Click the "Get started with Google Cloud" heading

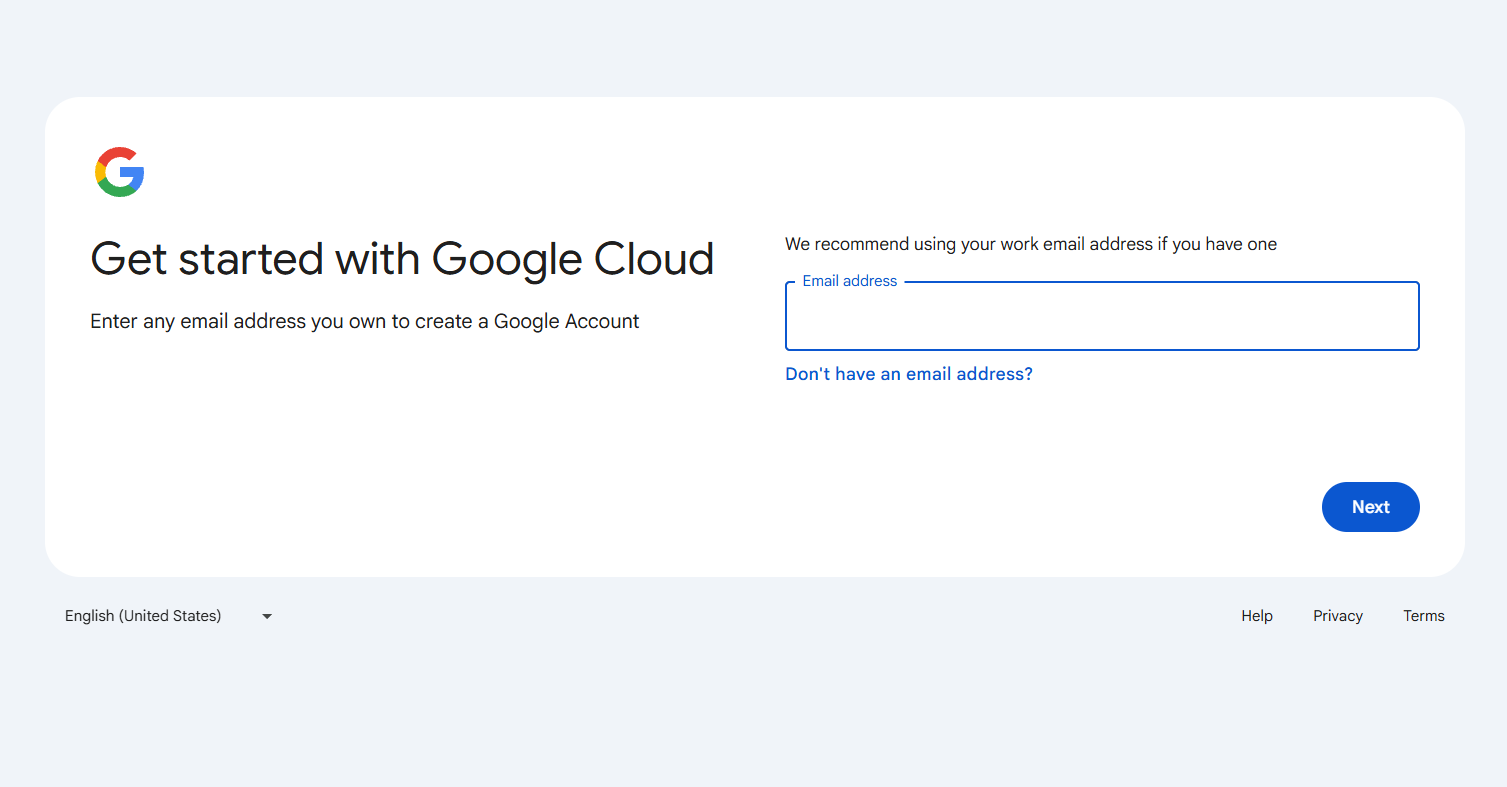(x=401, y=259)
